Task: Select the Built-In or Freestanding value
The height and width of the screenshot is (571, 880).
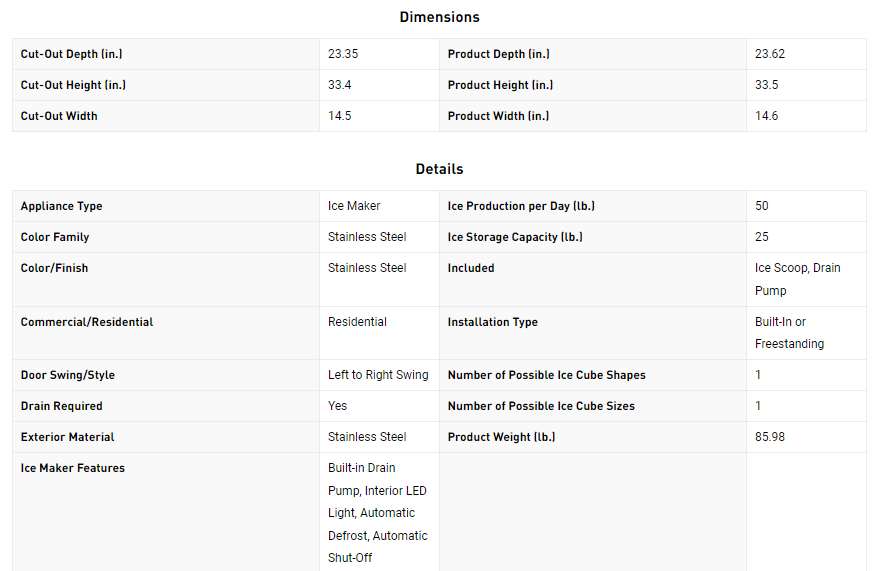Action: [789, 332]
